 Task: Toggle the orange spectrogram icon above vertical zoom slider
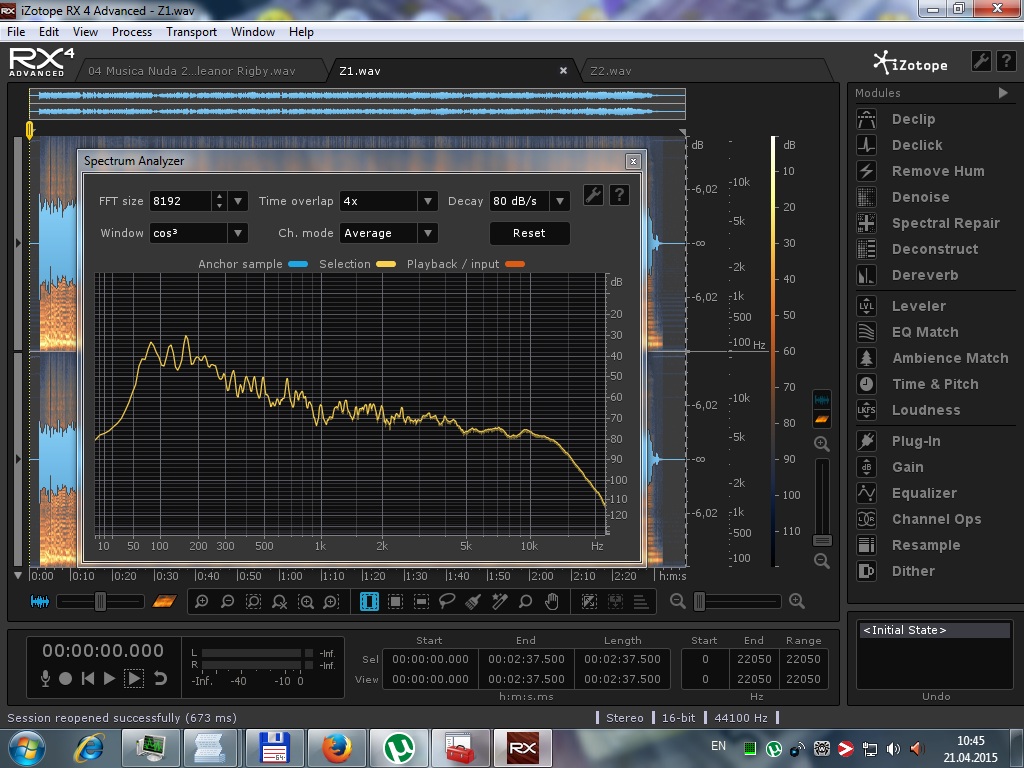[x=822, y=419]
